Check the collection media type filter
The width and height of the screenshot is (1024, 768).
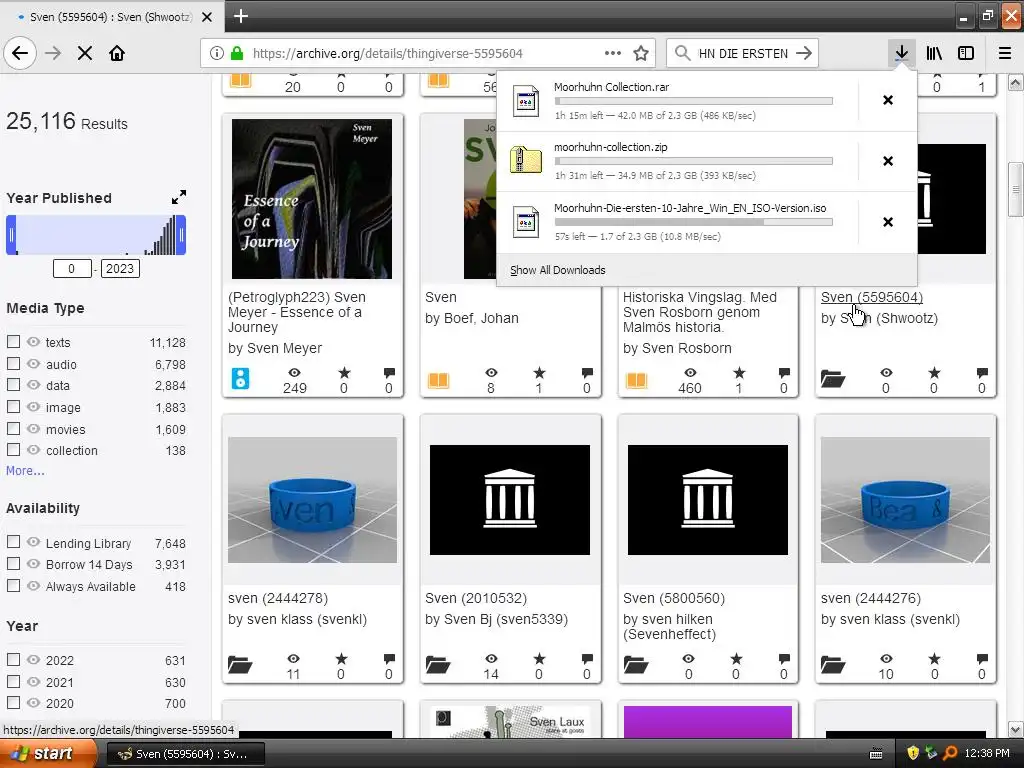[13, 450]
